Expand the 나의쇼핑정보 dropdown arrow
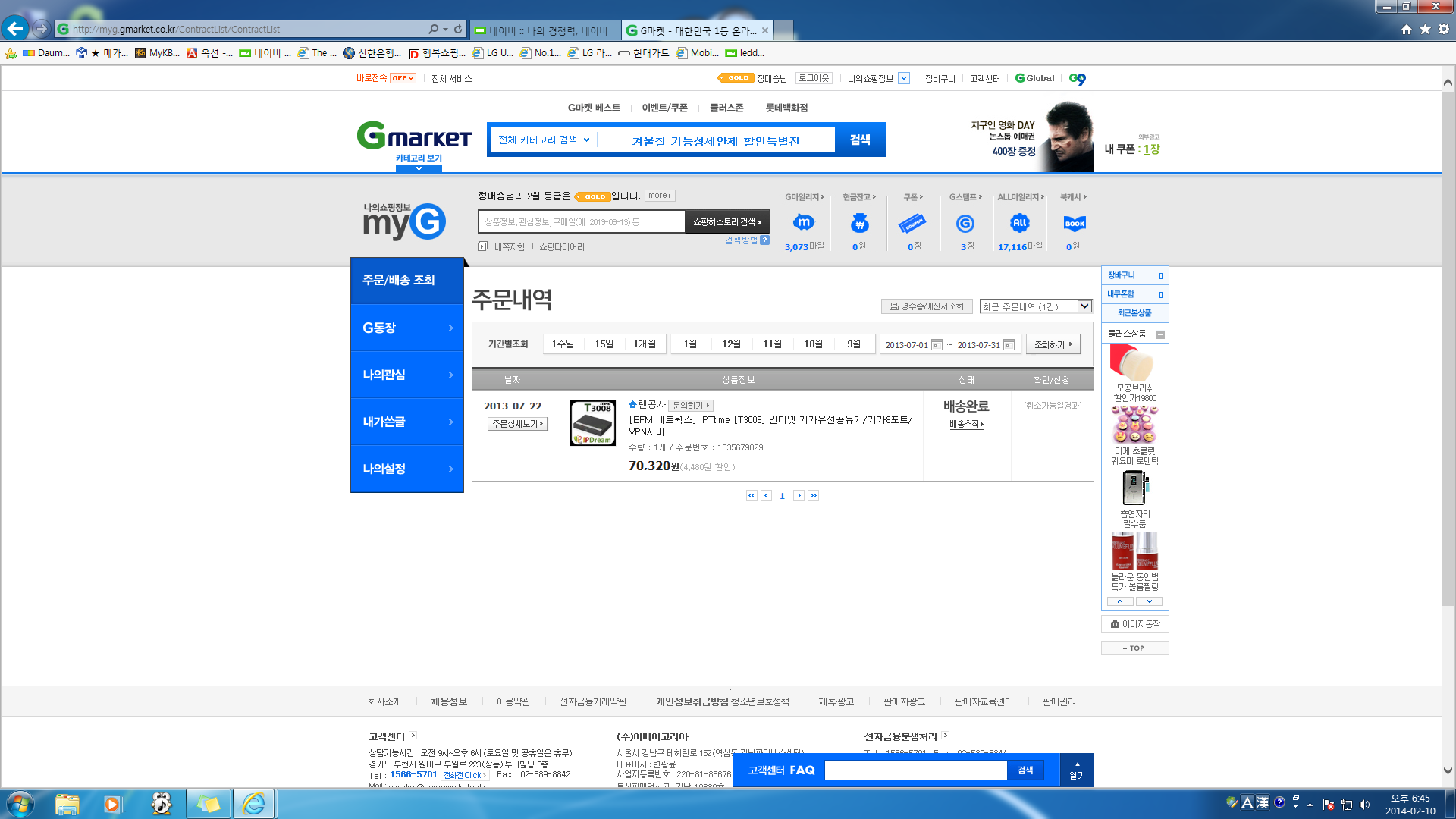Screen dimensions: 1456x819 [904, 78]
